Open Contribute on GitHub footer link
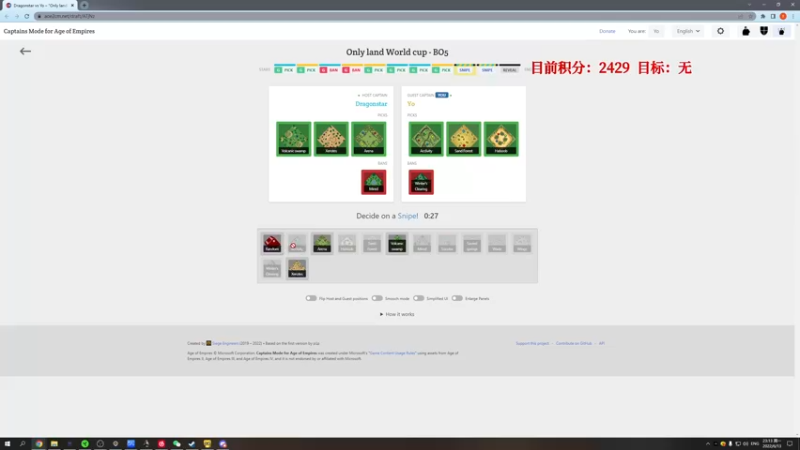The image size is (800, 450). (574, 343)
